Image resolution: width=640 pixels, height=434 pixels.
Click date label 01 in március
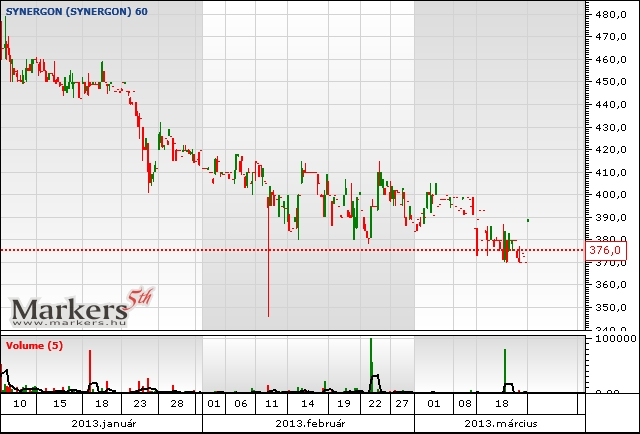pos(433,404)
